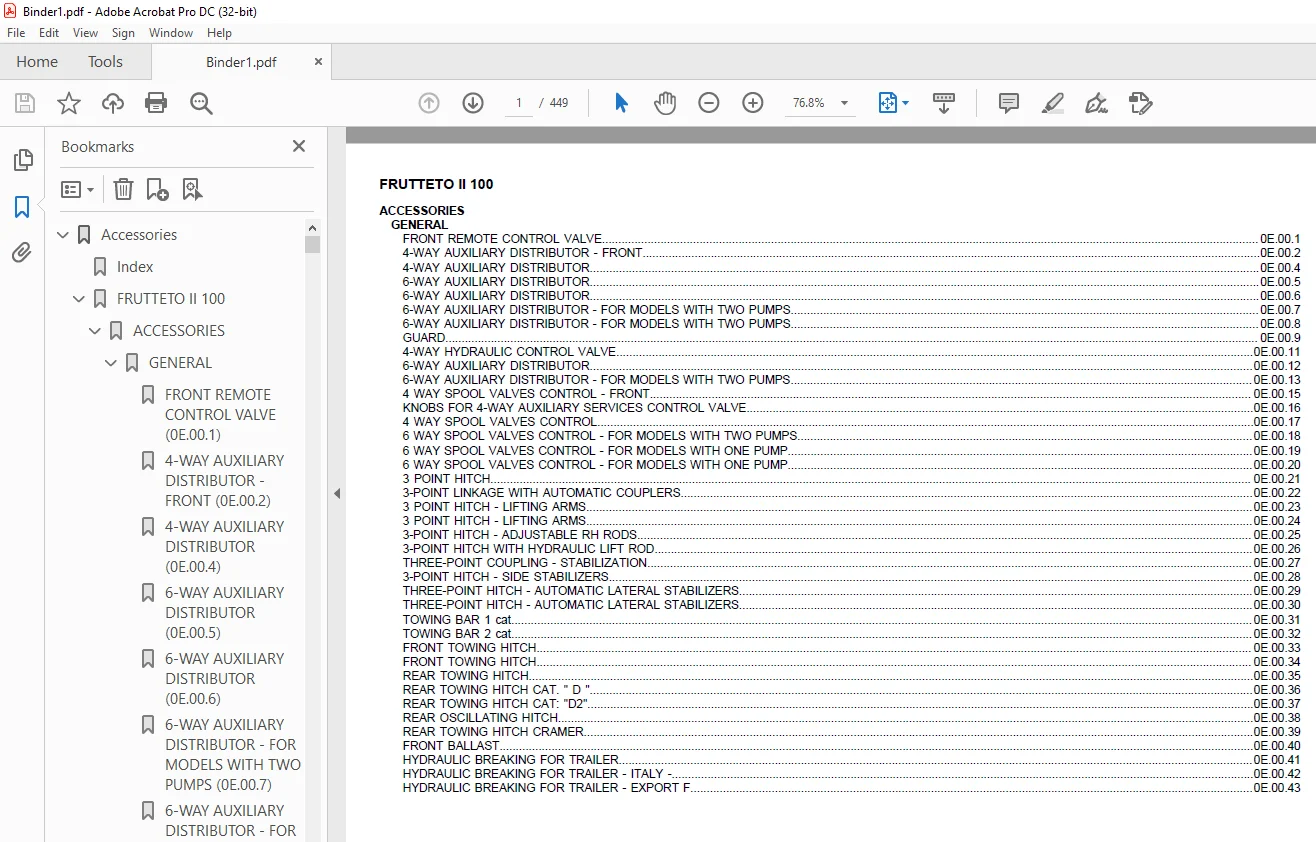Switch to the Tools tab

coord(105,62)
